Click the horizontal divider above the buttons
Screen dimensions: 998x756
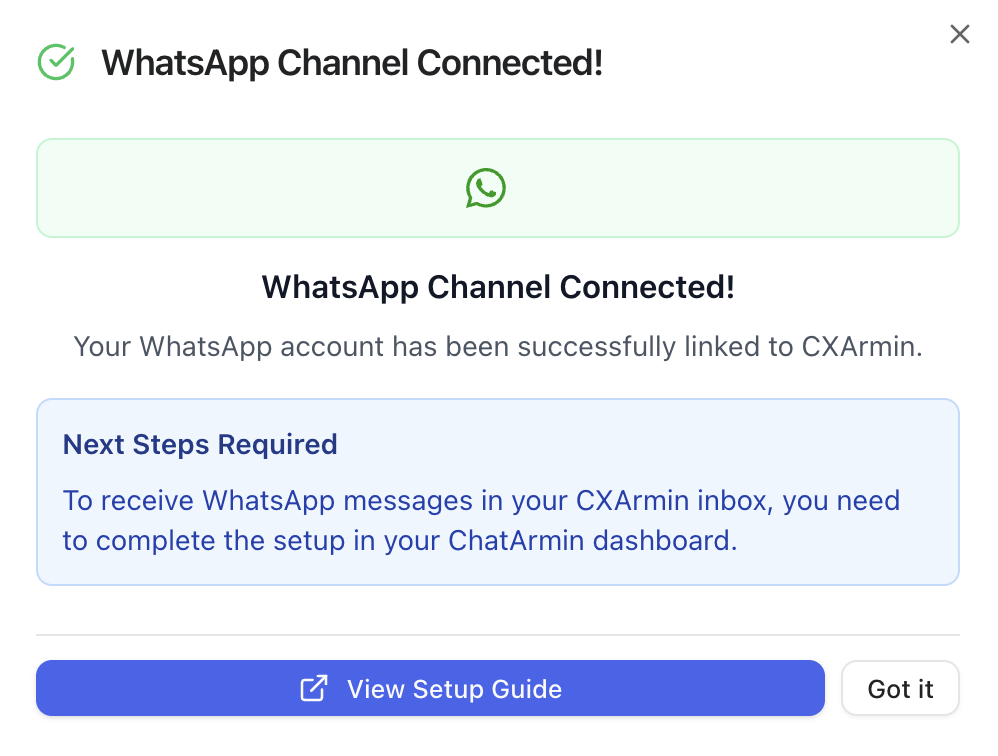click(x=498, y=635)
